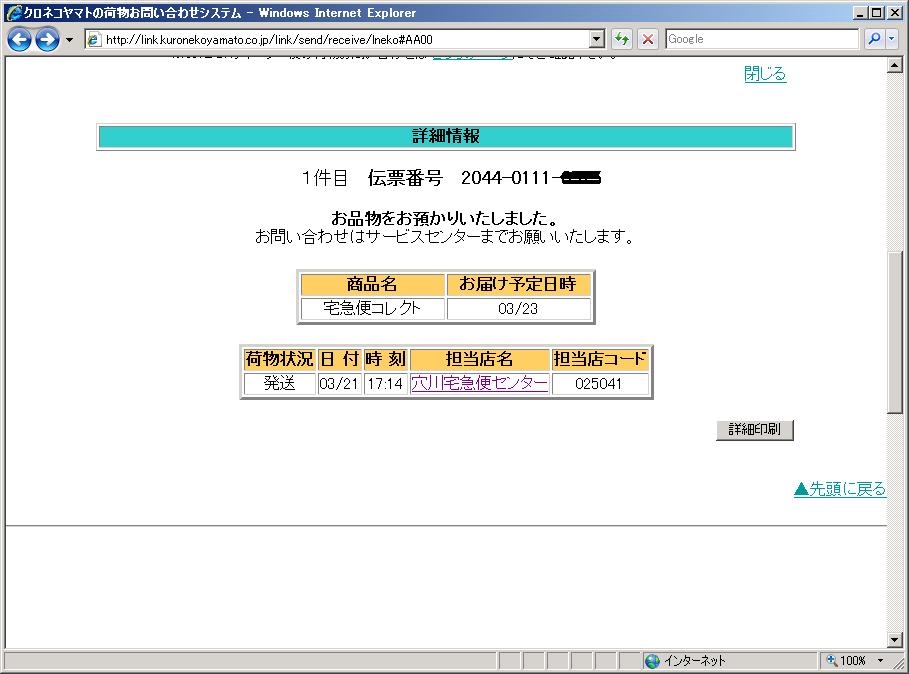Open recent pages dropdown beside Forward arrow

click(69, 40)
